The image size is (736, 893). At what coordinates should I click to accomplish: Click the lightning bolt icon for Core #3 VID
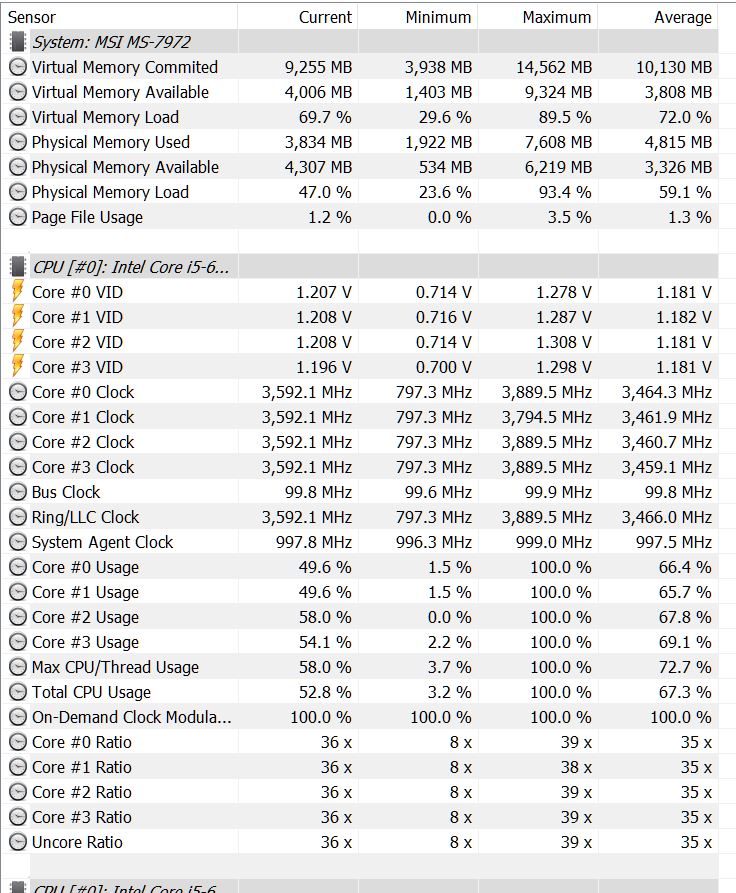pos(18,367)
